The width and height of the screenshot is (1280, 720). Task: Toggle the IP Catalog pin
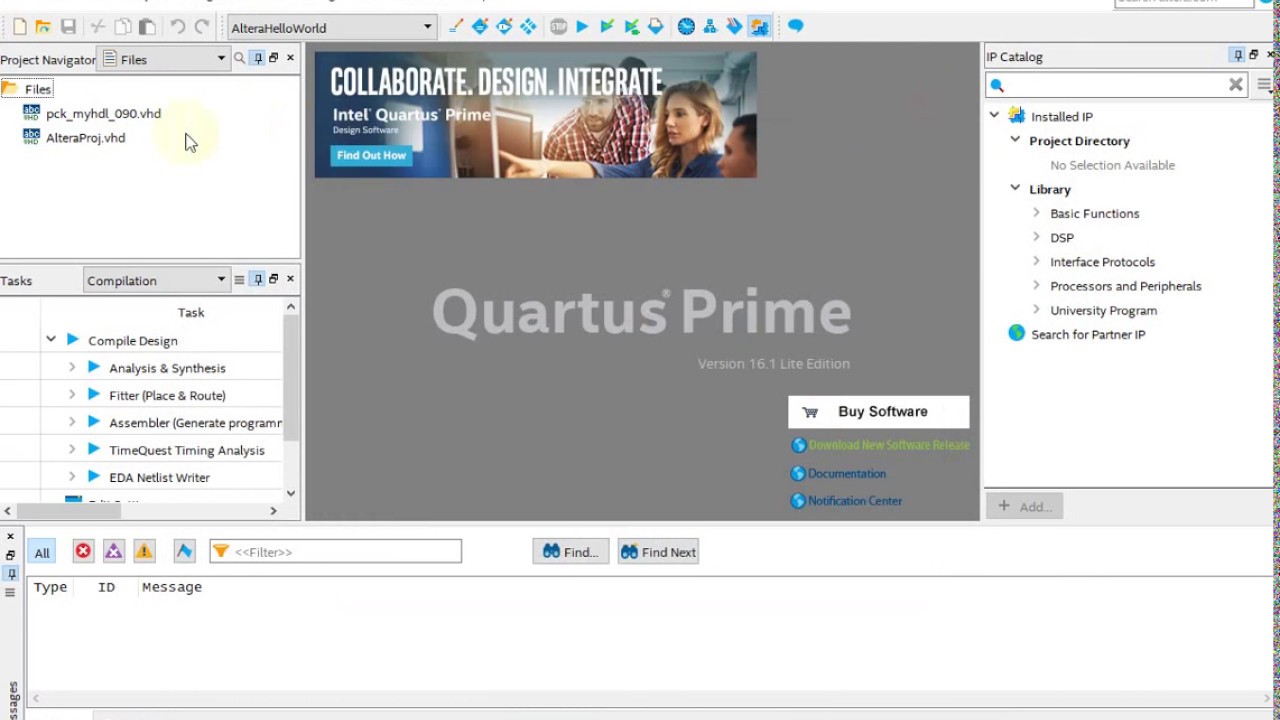click(x=1238, y=56)
